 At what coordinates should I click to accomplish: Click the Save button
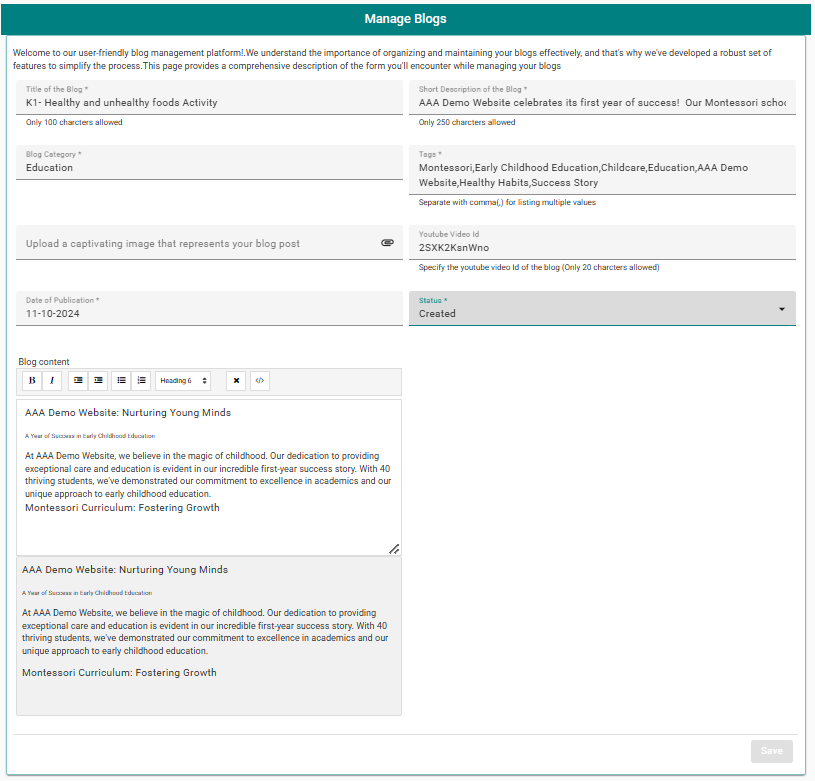pos(771,751)
